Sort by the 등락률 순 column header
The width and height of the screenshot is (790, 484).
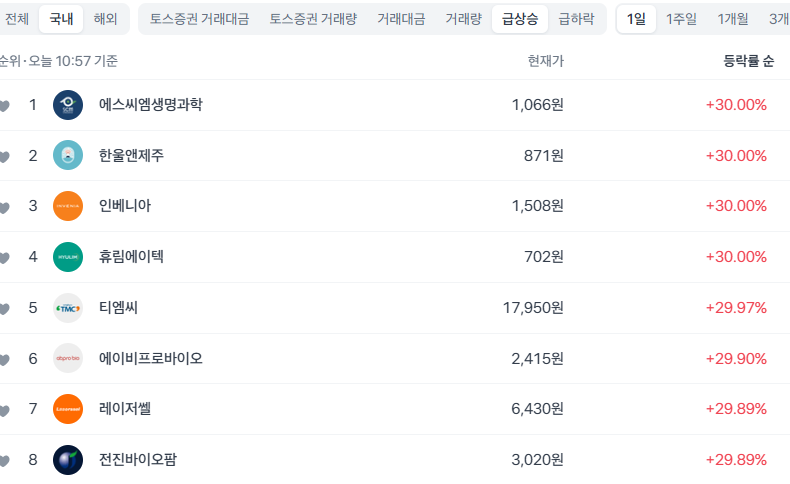(x=748, y=61)
